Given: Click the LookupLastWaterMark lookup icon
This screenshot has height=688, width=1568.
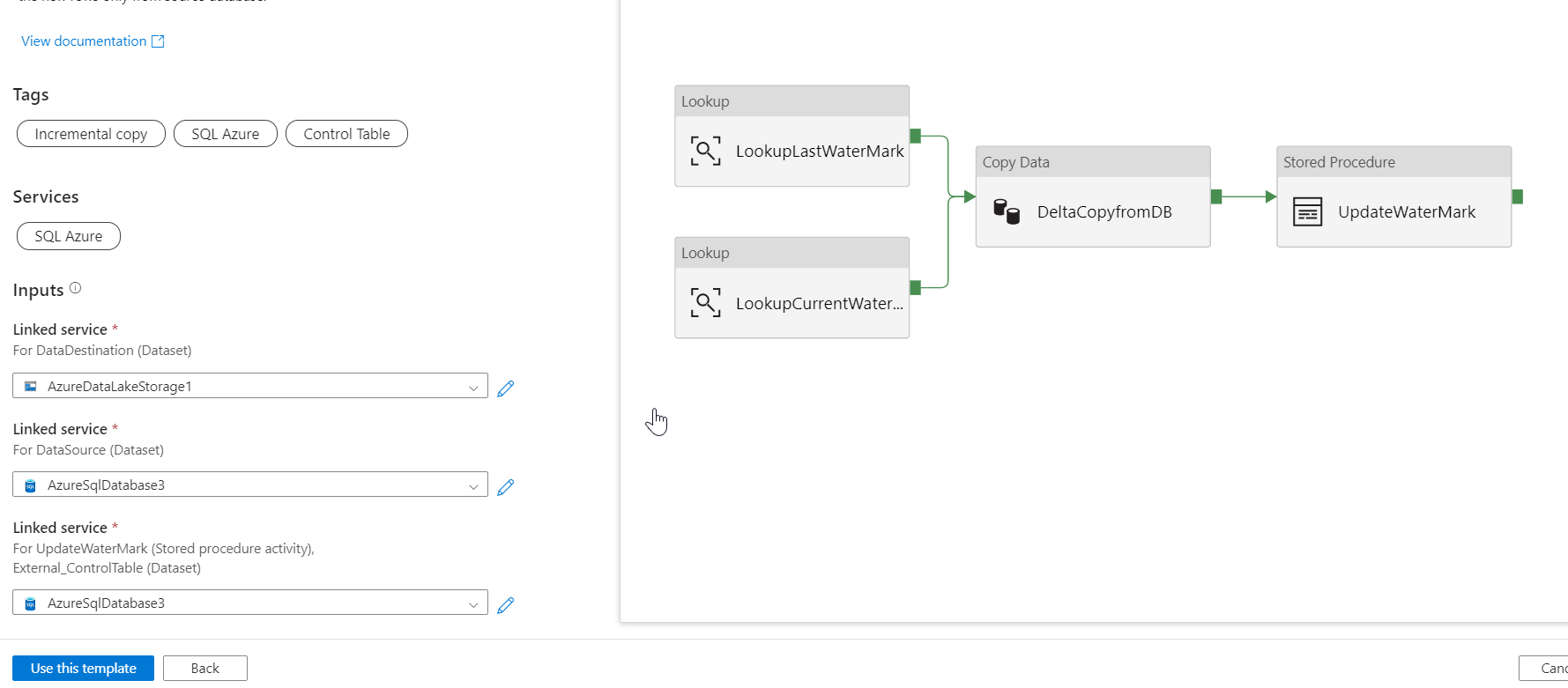Looking at the screenshot, I should click(x=705, y=152).
